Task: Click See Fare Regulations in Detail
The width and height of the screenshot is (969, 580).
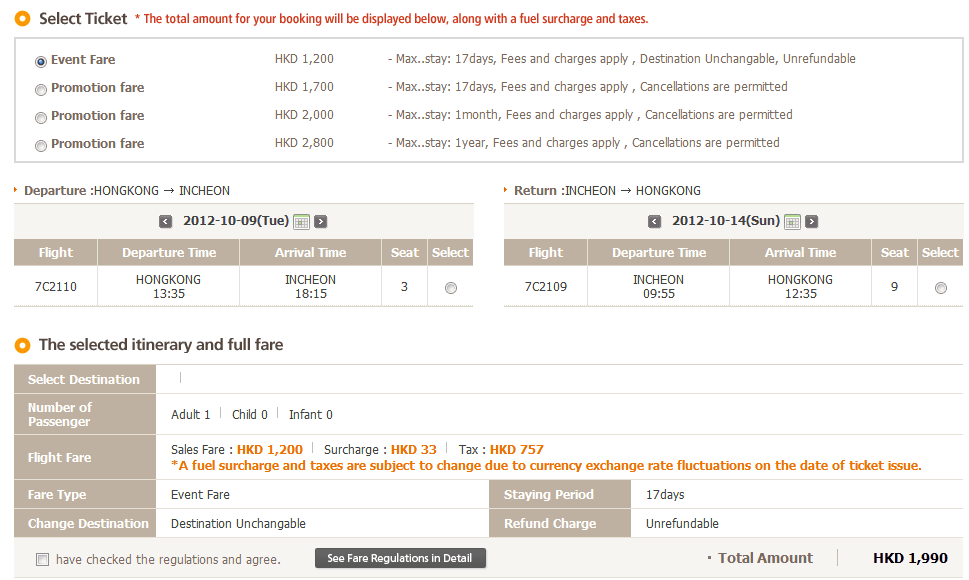Action: tap(400, 558)
